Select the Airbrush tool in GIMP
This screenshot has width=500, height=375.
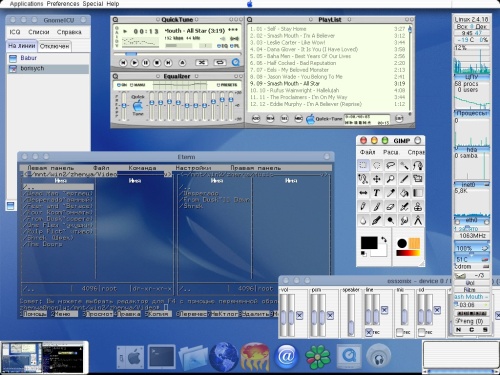[404, 206]
